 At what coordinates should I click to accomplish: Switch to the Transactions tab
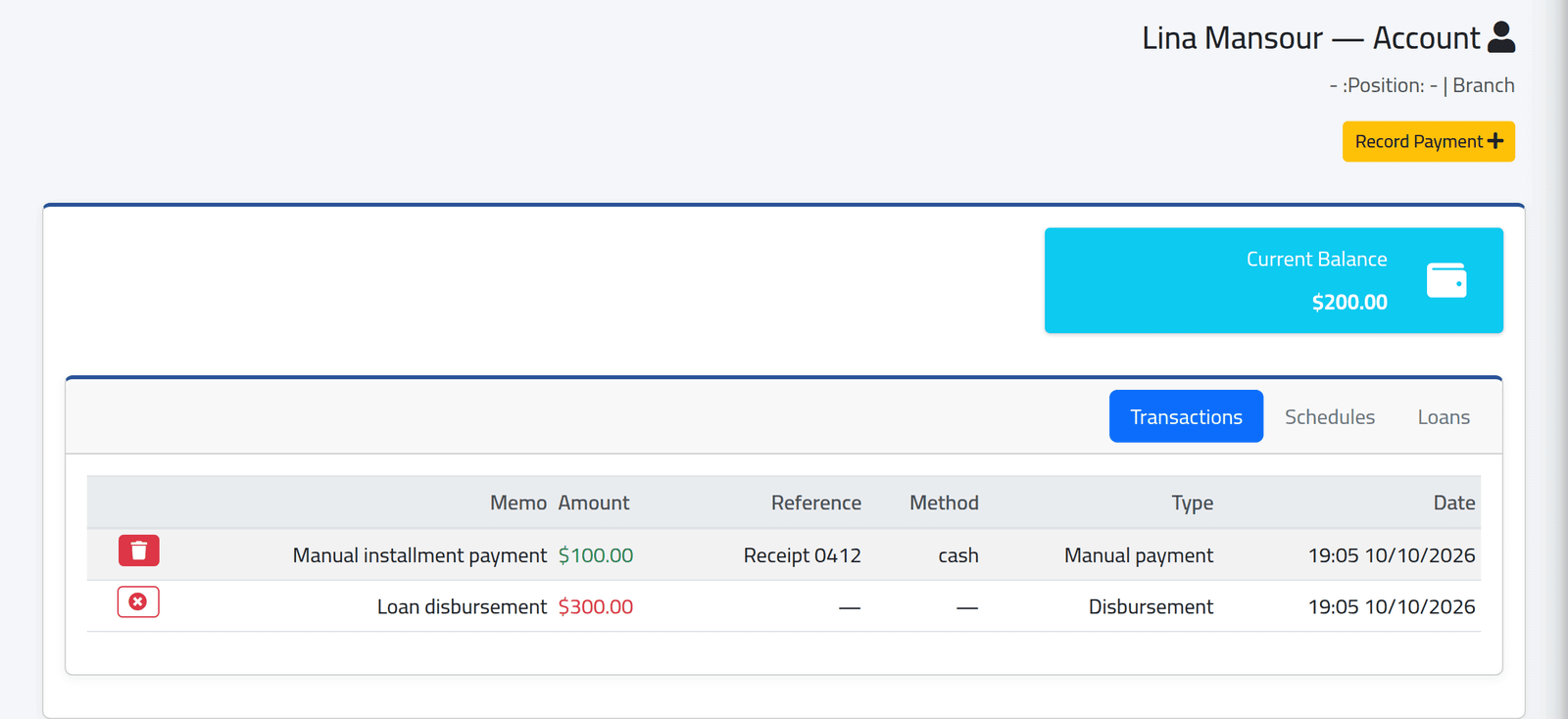[1186, 416]
